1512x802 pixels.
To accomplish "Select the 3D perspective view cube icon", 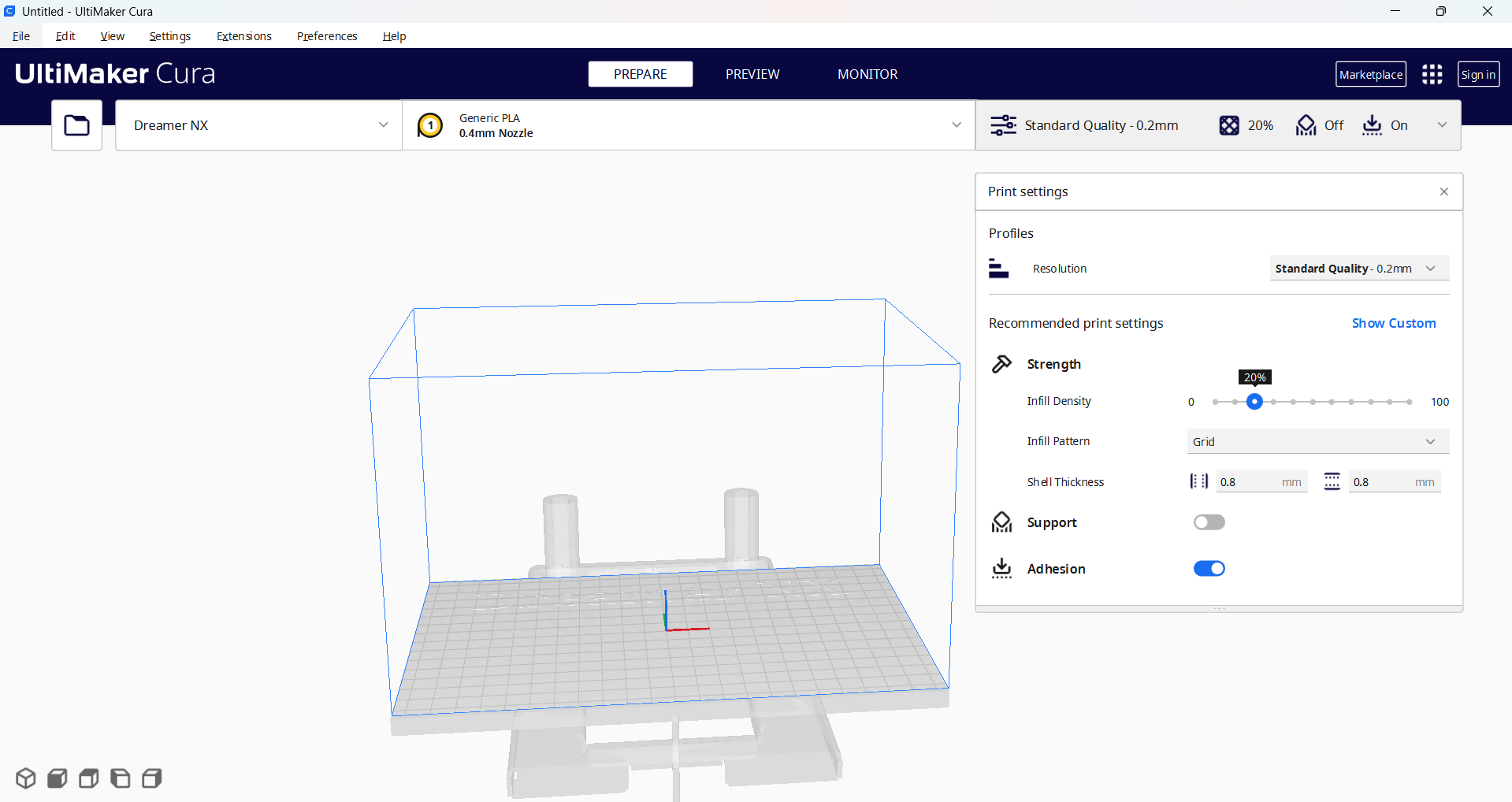I will 25,778.
